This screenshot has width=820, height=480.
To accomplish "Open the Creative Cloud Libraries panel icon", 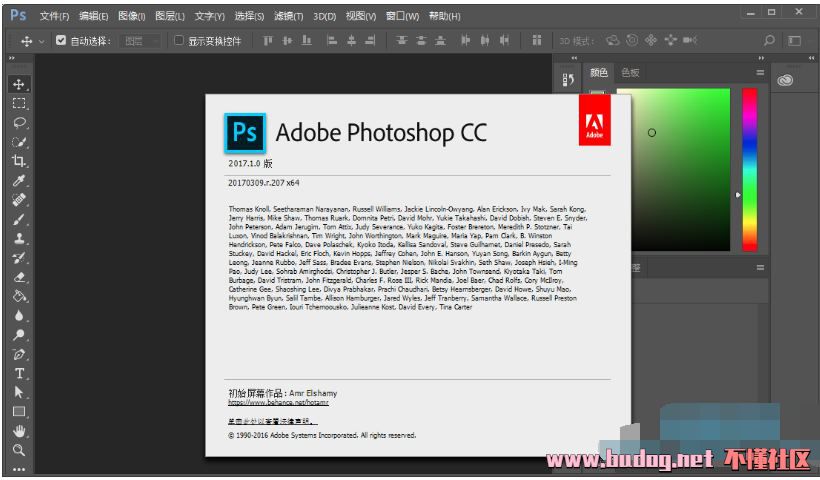I will (x=785, y=80).
